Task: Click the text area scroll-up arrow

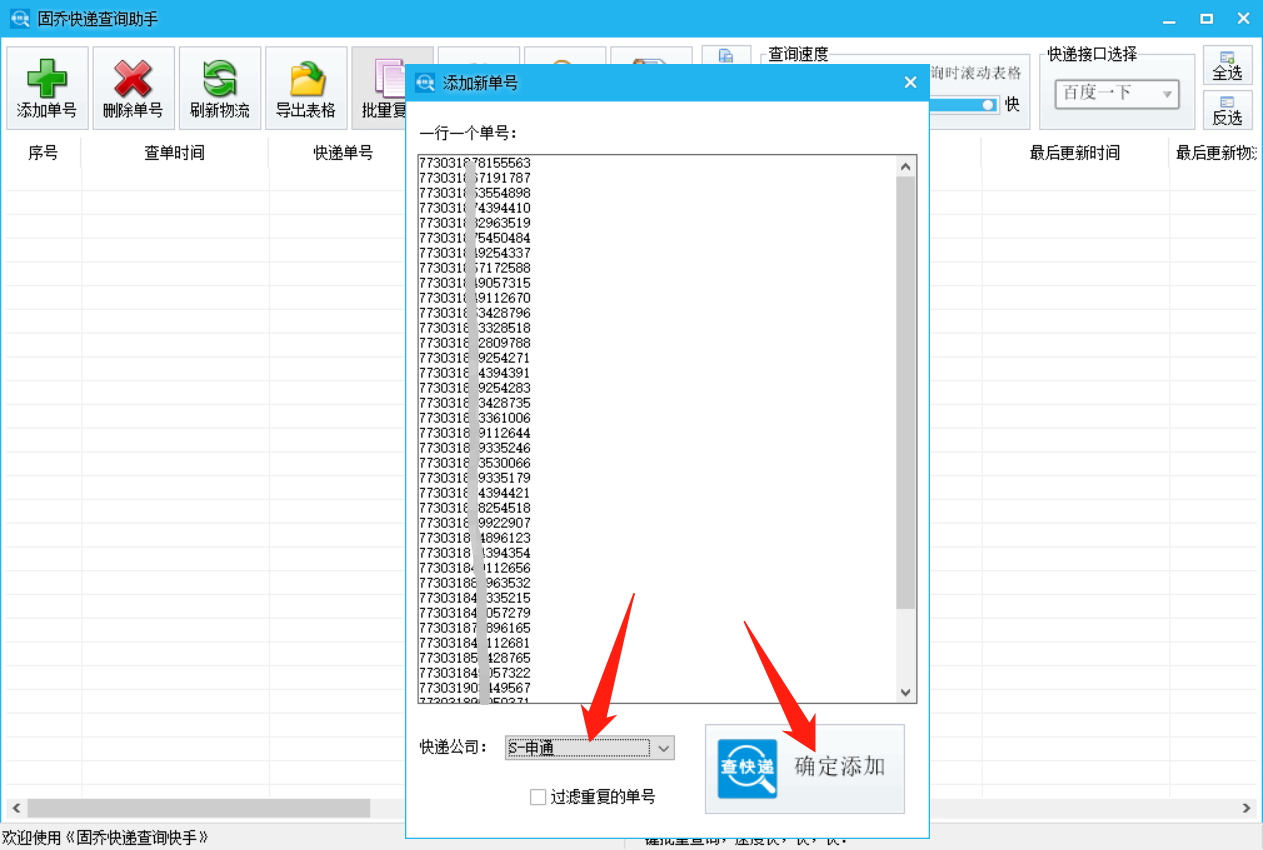Action: pos(906,166)
